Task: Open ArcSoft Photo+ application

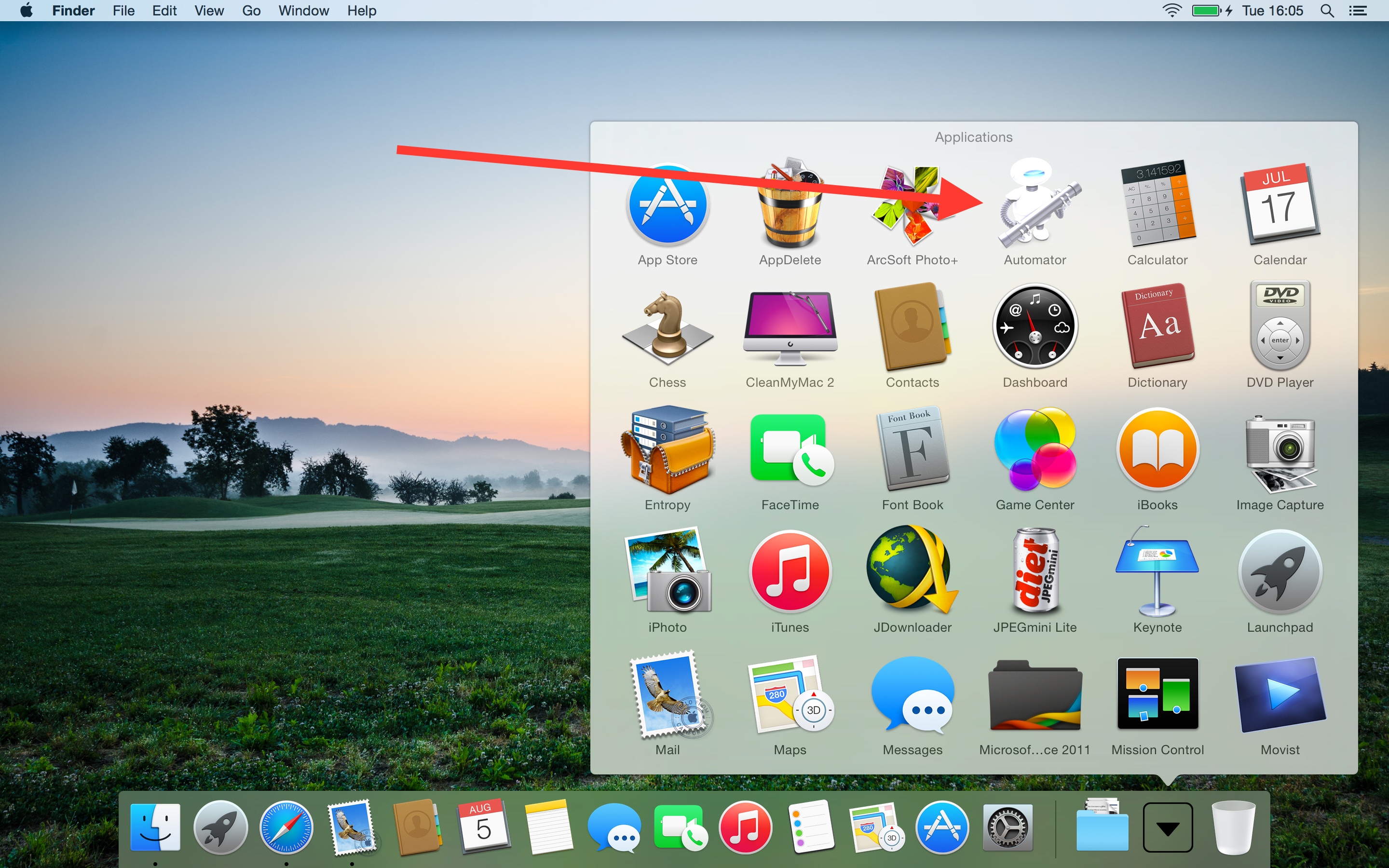Action: 912,205
